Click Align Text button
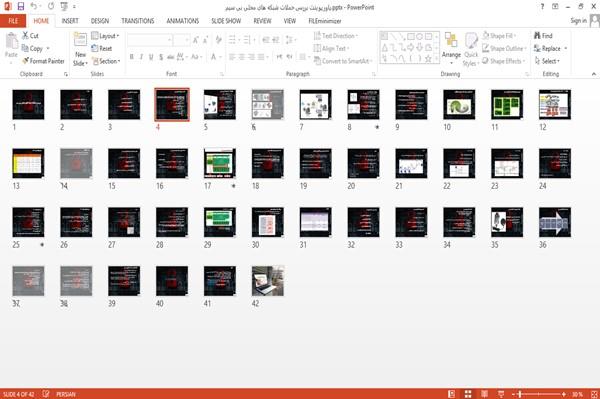 [x=331, y=48]
